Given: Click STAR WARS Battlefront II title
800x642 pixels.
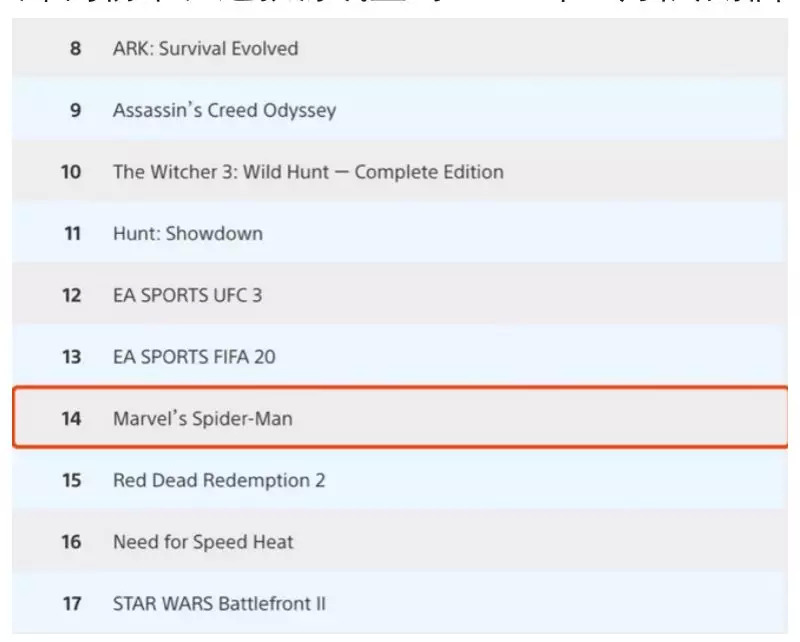Looking at the screenshot, I should click(x=219, y=604).
